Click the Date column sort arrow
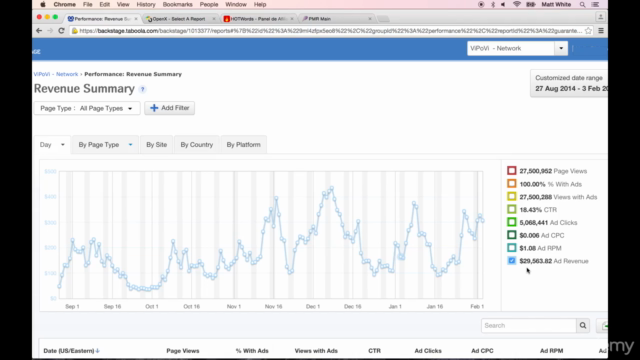The image size is (640, 360). [x=98, y=351]
